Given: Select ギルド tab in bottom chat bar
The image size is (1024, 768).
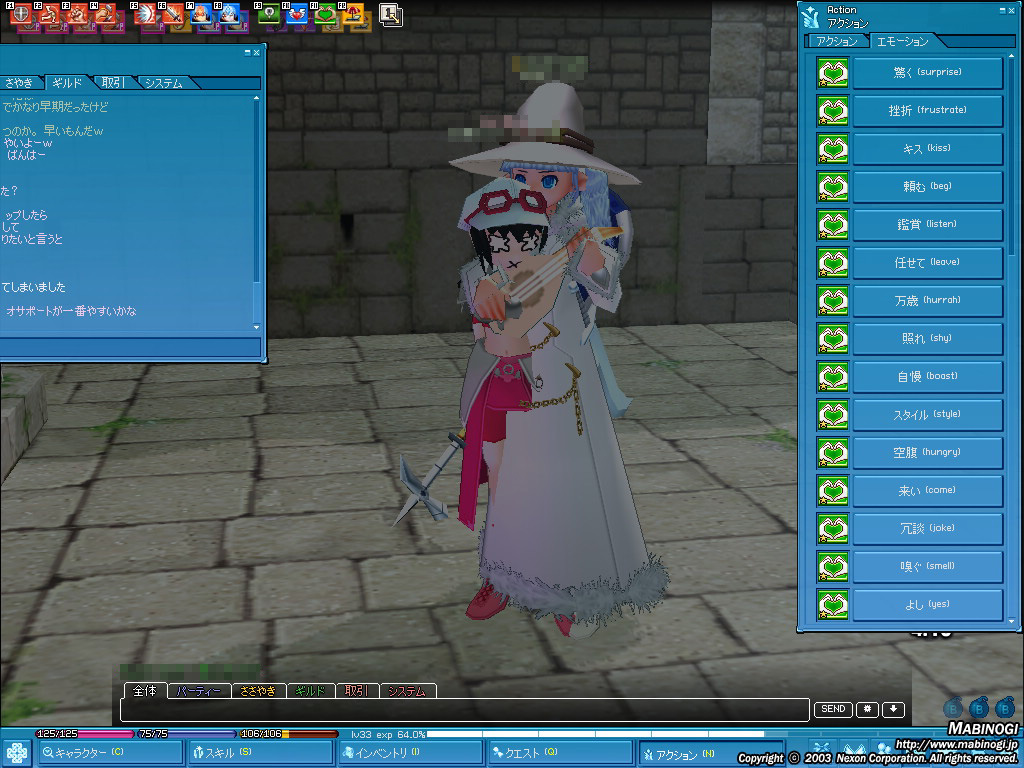Looking at the screenshot, I should [311, 691].
